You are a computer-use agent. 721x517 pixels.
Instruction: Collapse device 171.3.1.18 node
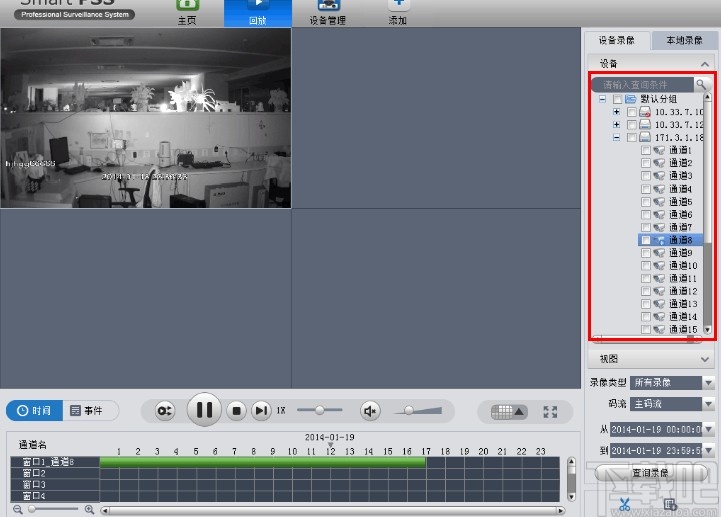point(617,138)
